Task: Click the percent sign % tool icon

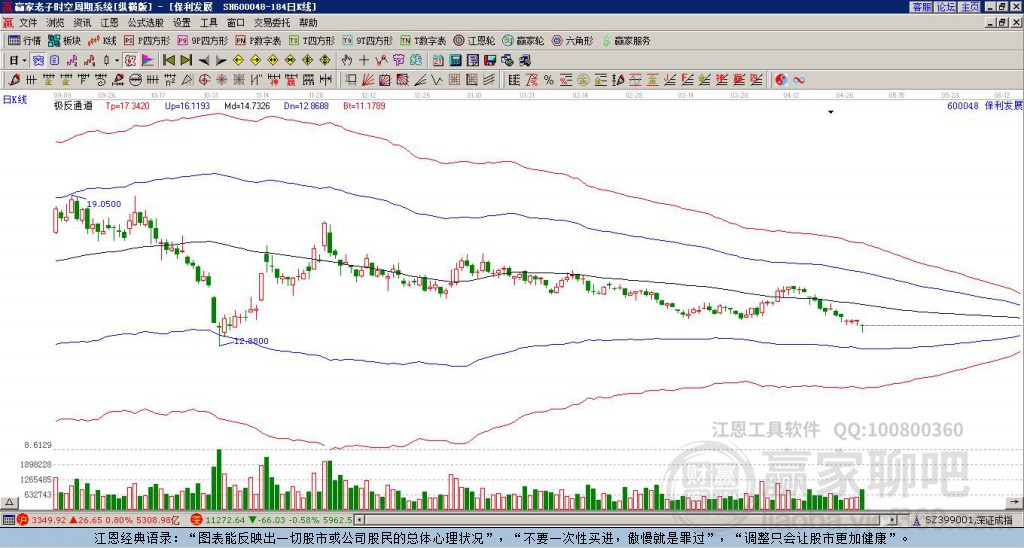Action: click(x=549, y=80)
